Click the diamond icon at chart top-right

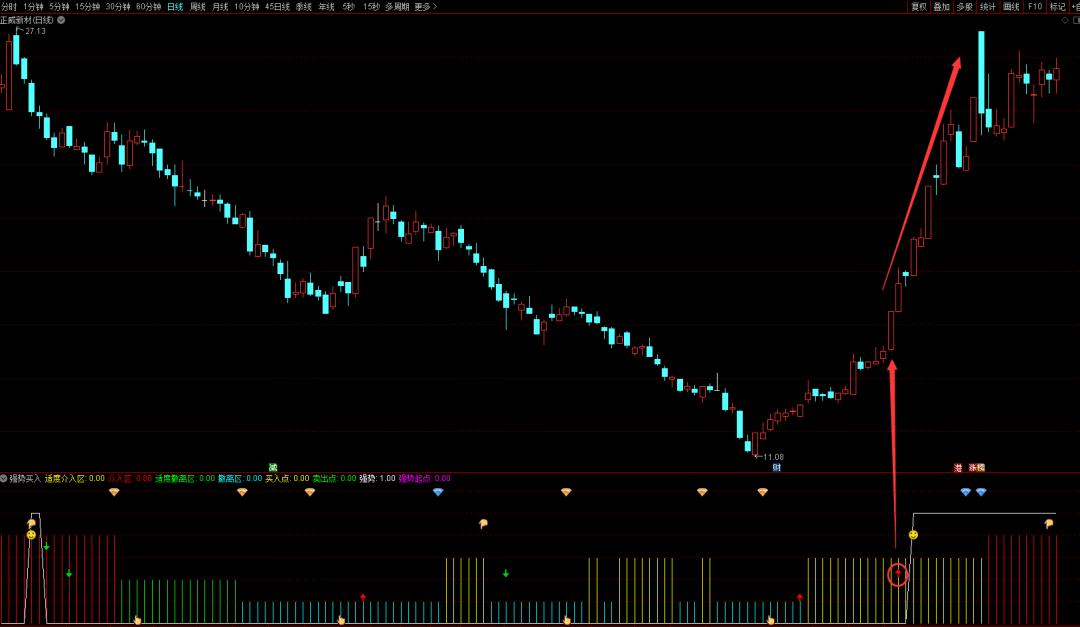coord(1065,20)
